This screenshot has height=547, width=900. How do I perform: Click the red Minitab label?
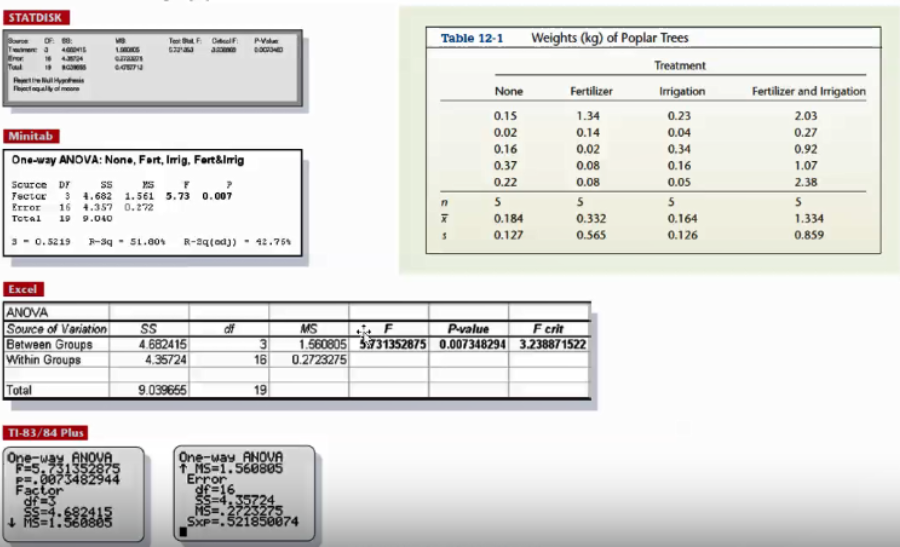click(31, 136)
